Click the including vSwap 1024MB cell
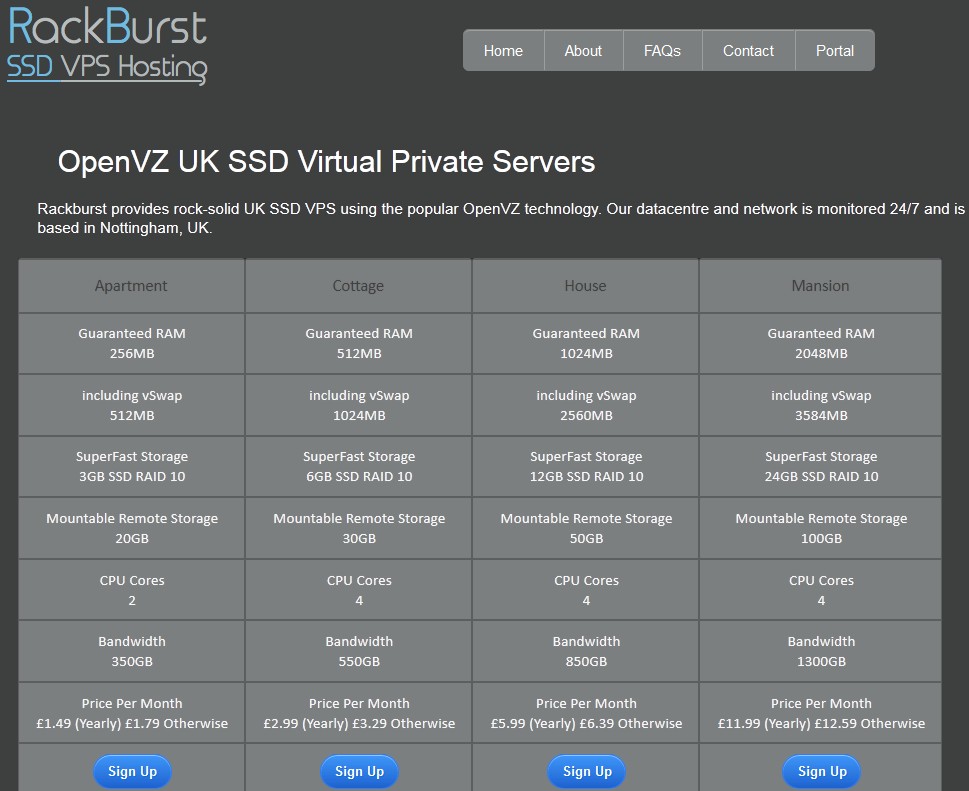Image resolution: width=969 pixels, height=791 pixels. [358, 405]
